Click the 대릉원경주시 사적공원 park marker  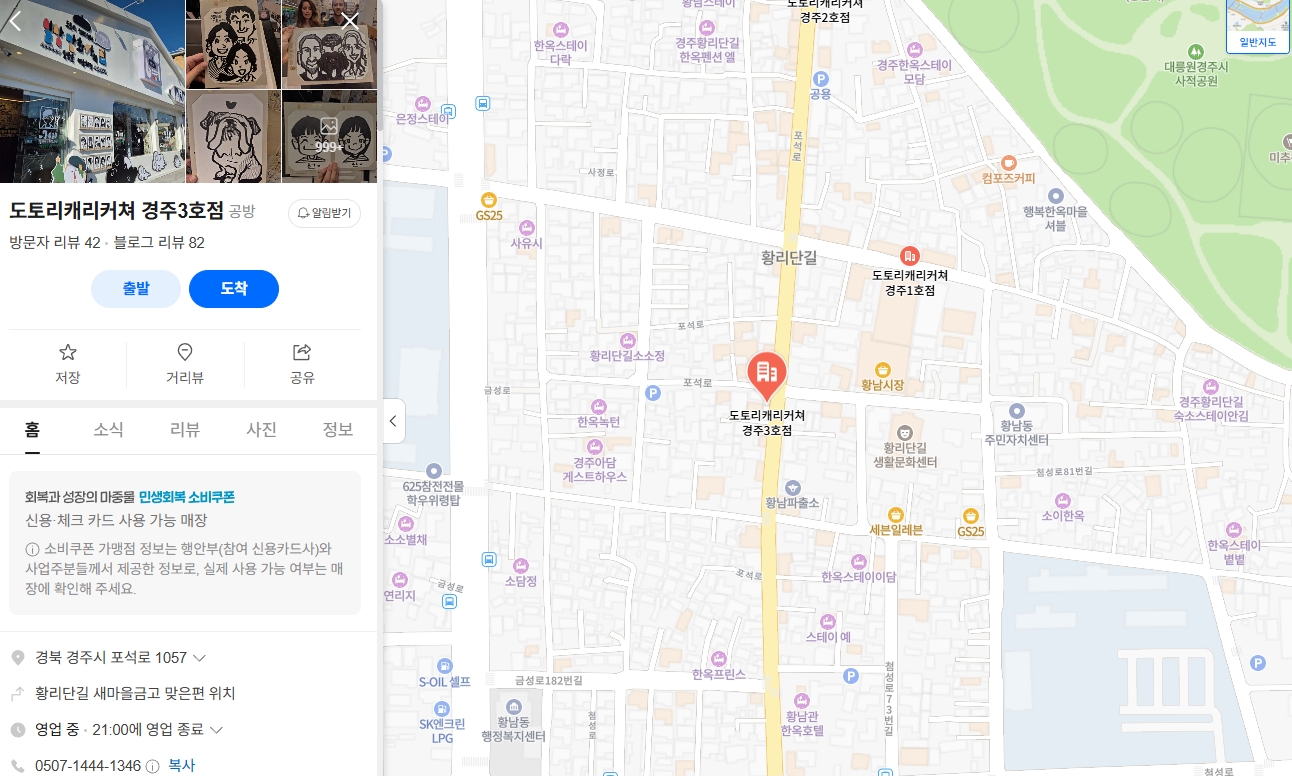click(x=1195, y=51)
